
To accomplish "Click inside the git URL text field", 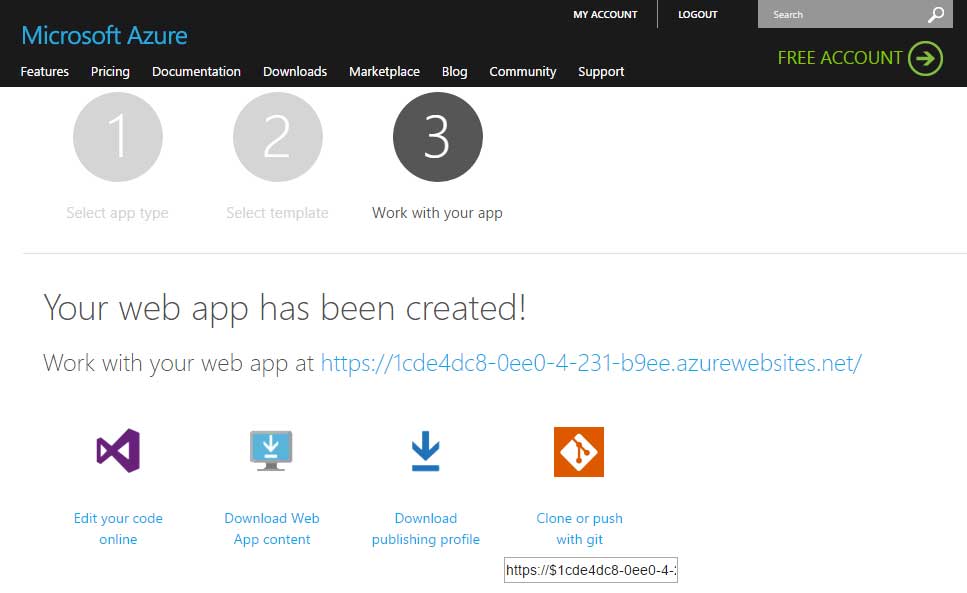I will pyautogui.click(x=590, y=571).
